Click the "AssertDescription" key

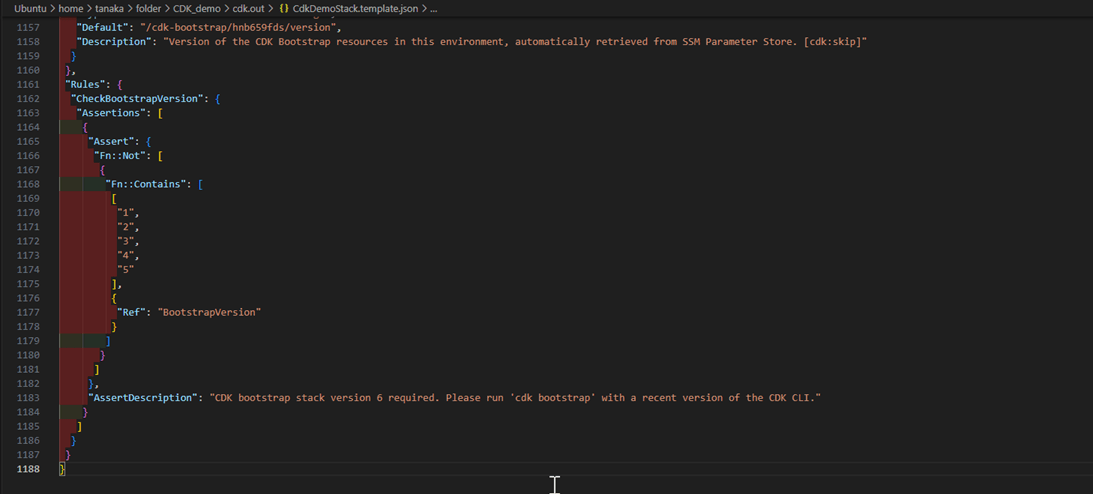pos(144,397)
